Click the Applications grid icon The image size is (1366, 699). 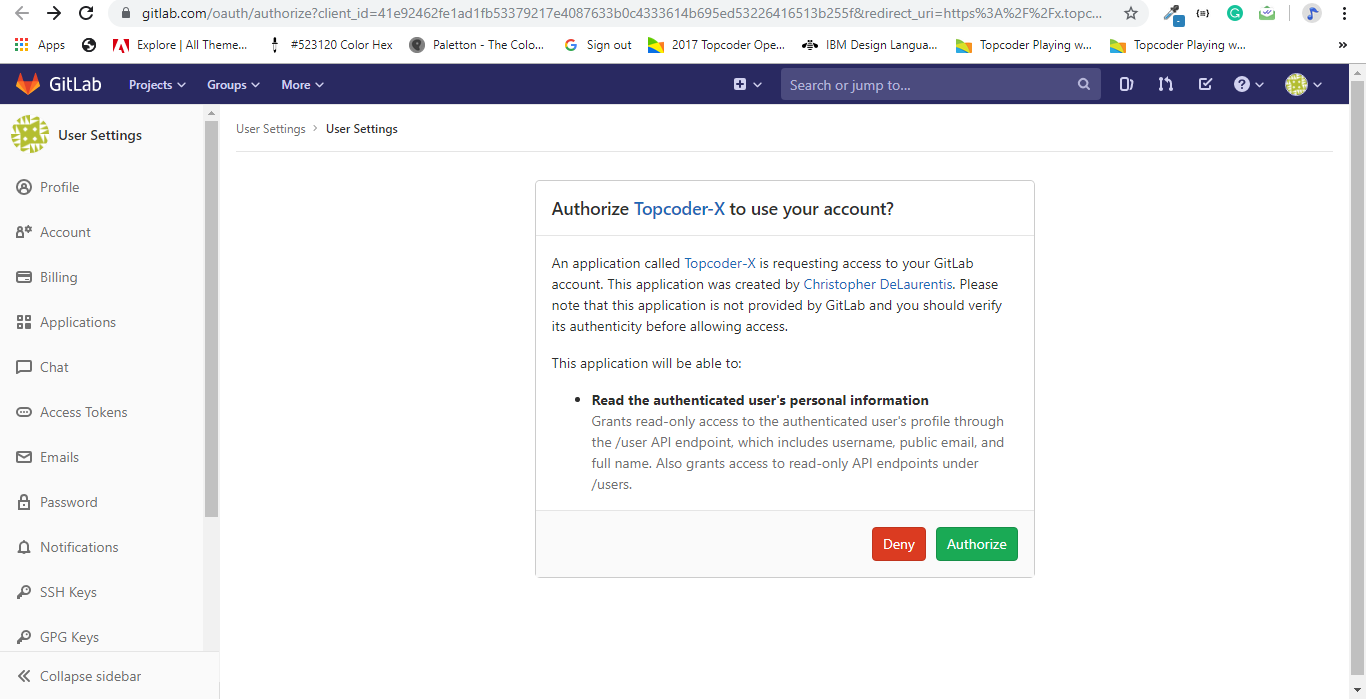24,322
